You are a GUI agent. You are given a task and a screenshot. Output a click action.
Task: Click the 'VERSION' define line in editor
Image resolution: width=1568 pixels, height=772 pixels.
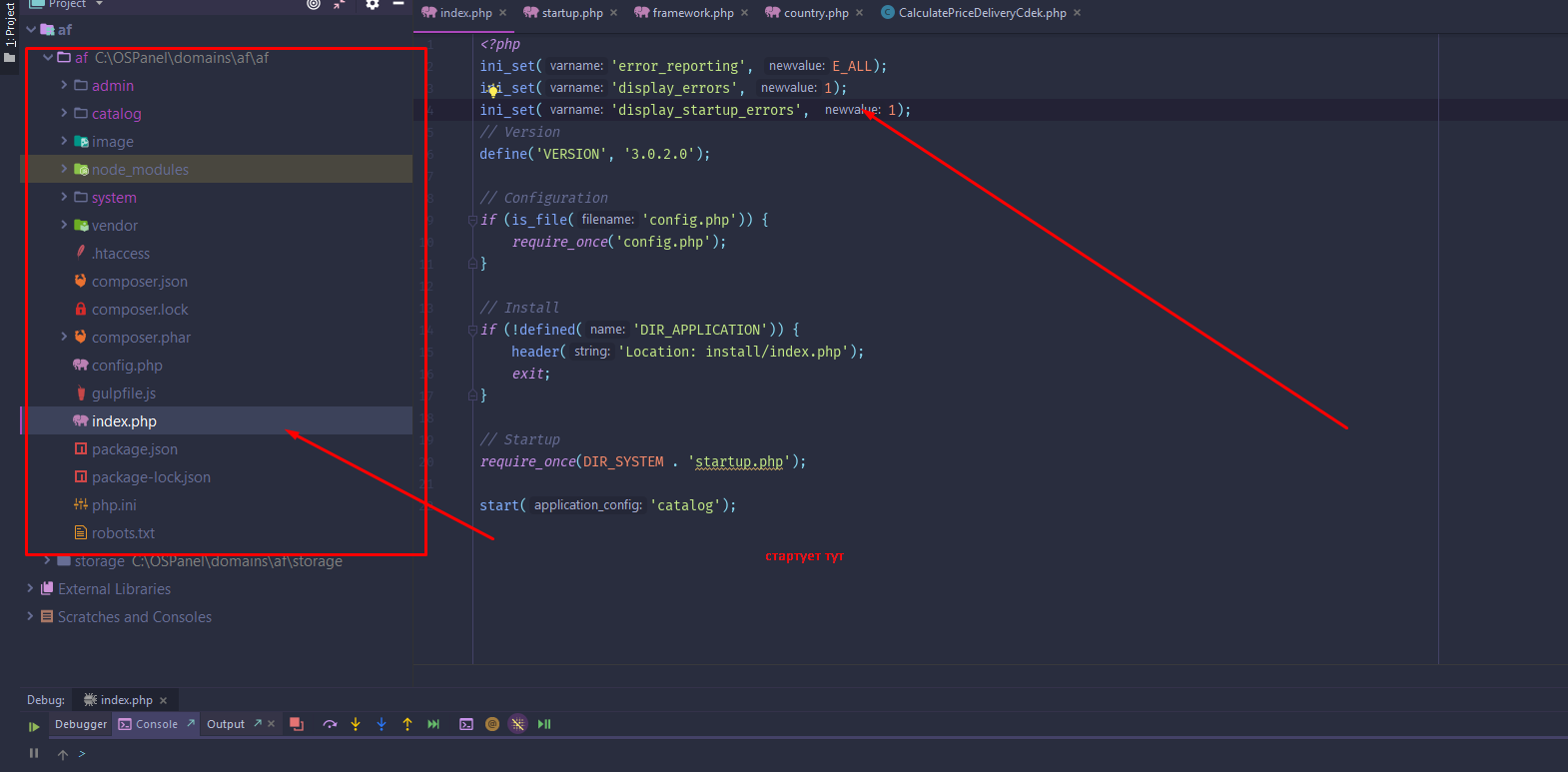click(x=595, y=154)
